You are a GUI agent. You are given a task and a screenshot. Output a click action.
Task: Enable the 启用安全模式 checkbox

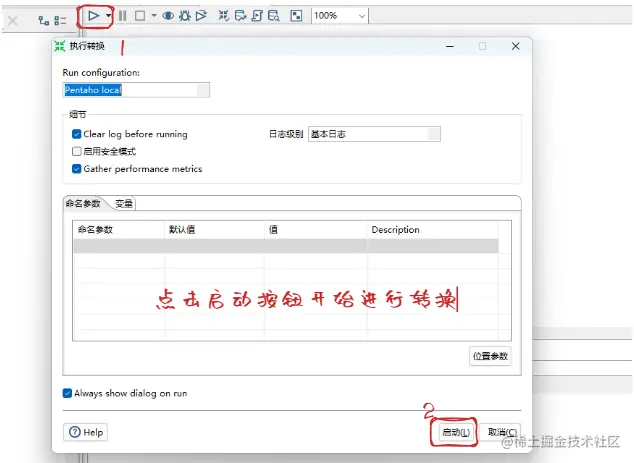[76, 151]
